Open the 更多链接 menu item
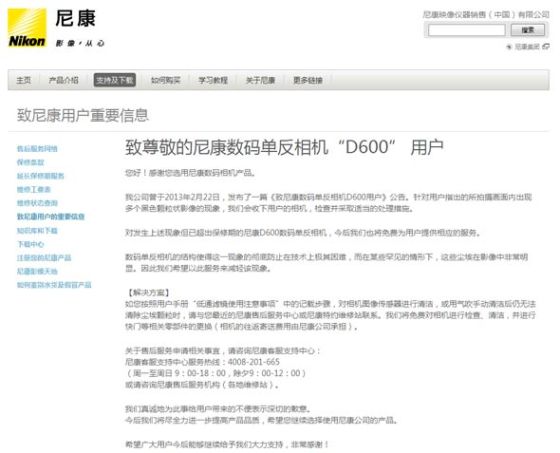 click(308, 80)
